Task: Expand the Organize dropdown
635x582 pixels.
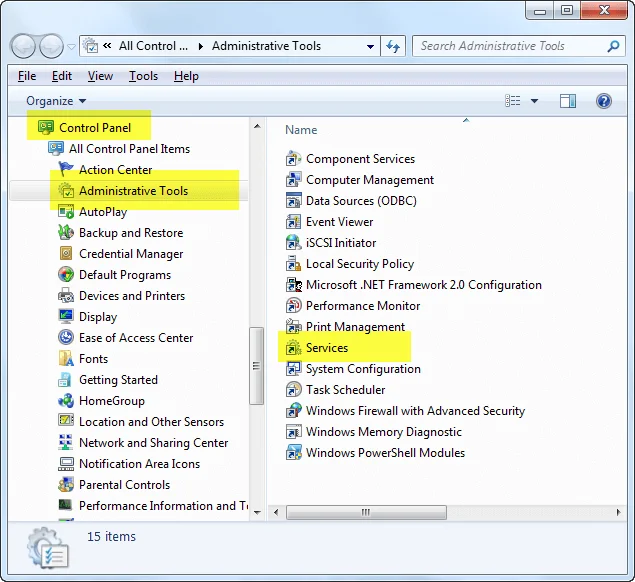Action: [x=56, y=101]
